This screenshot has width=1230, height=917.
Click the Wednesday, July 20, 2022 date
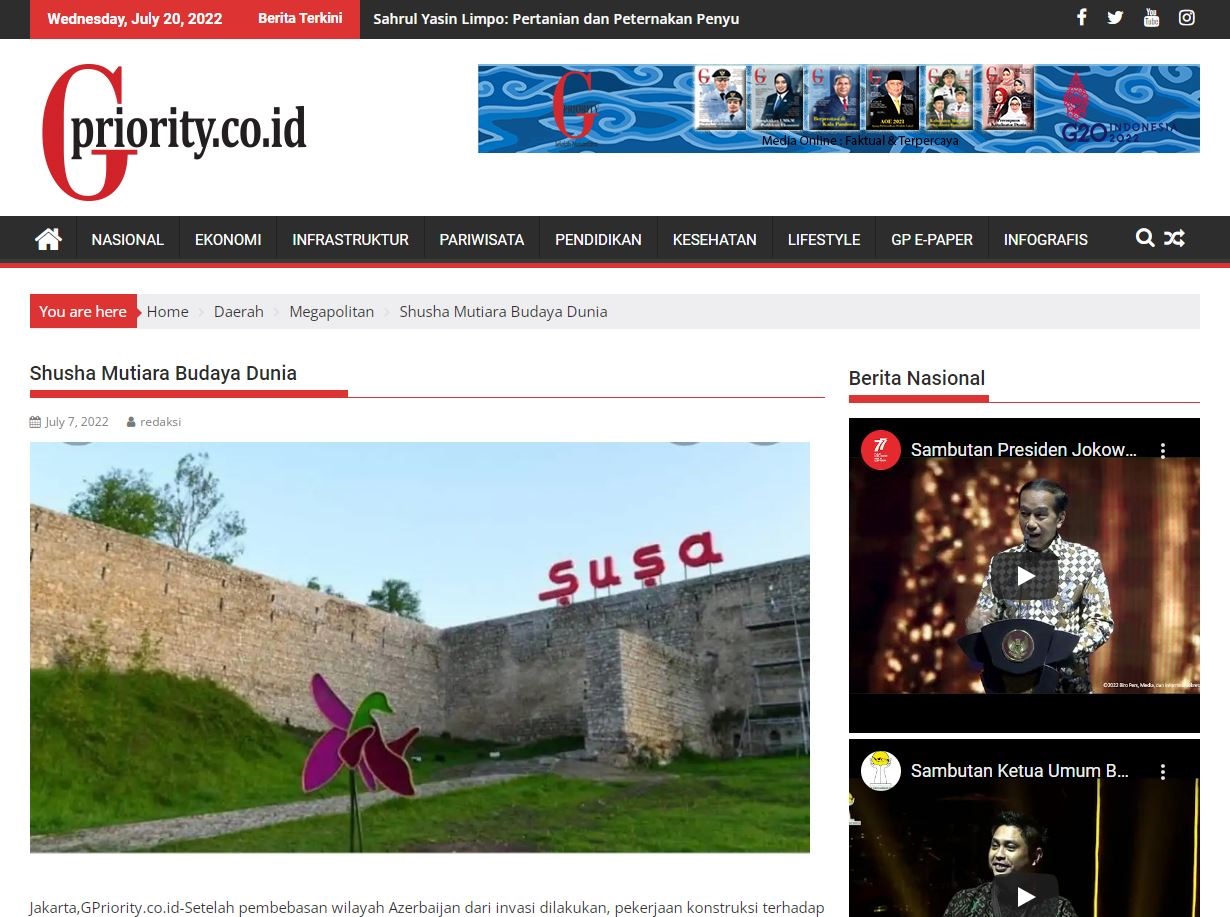click(x=135, y=19)
